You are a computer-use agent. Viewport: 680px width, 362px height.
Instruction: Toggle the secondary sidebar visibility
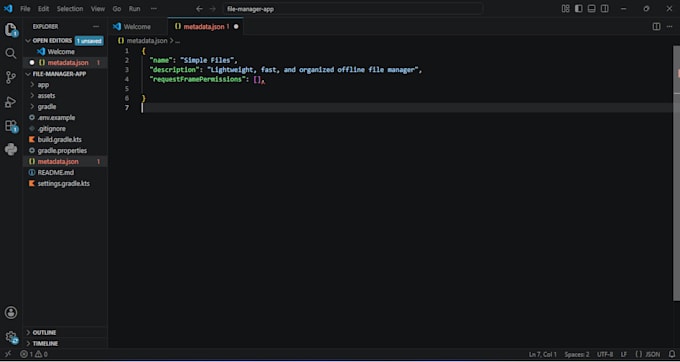[605, 9]
